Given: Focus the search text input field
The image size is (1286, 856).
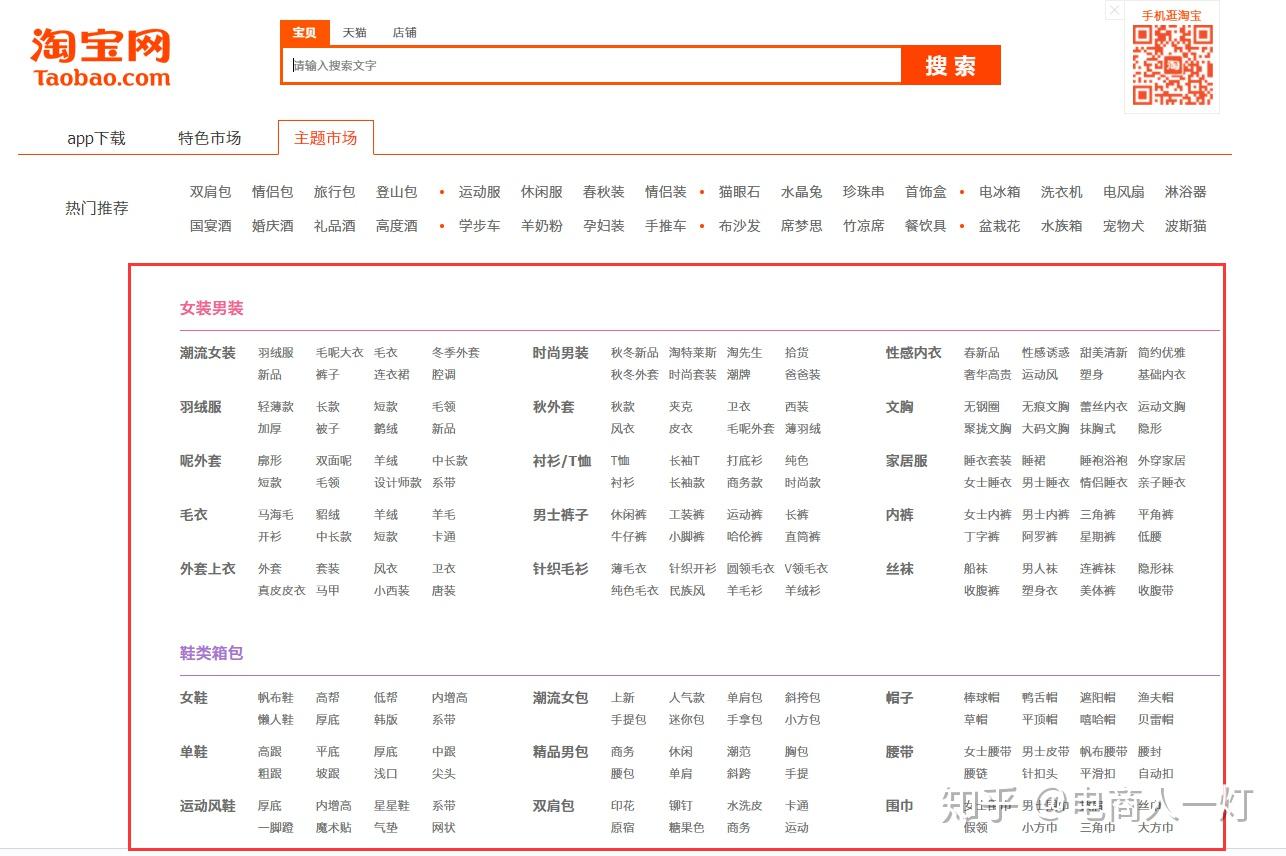Looking at the screenshot, I should 593,65.
